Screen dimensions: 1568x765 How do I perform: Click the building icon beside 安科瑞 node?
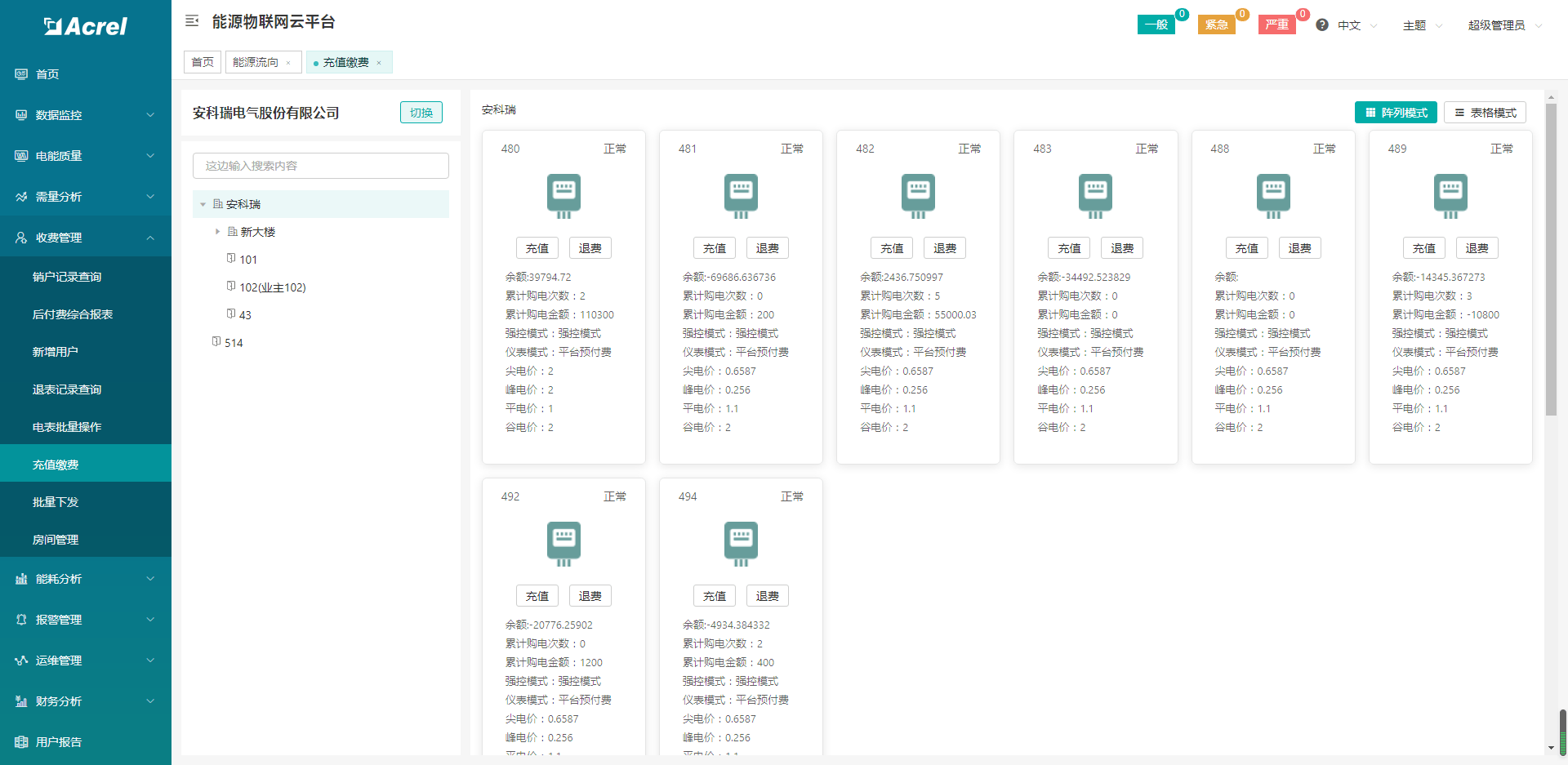(x=218, y=204)
